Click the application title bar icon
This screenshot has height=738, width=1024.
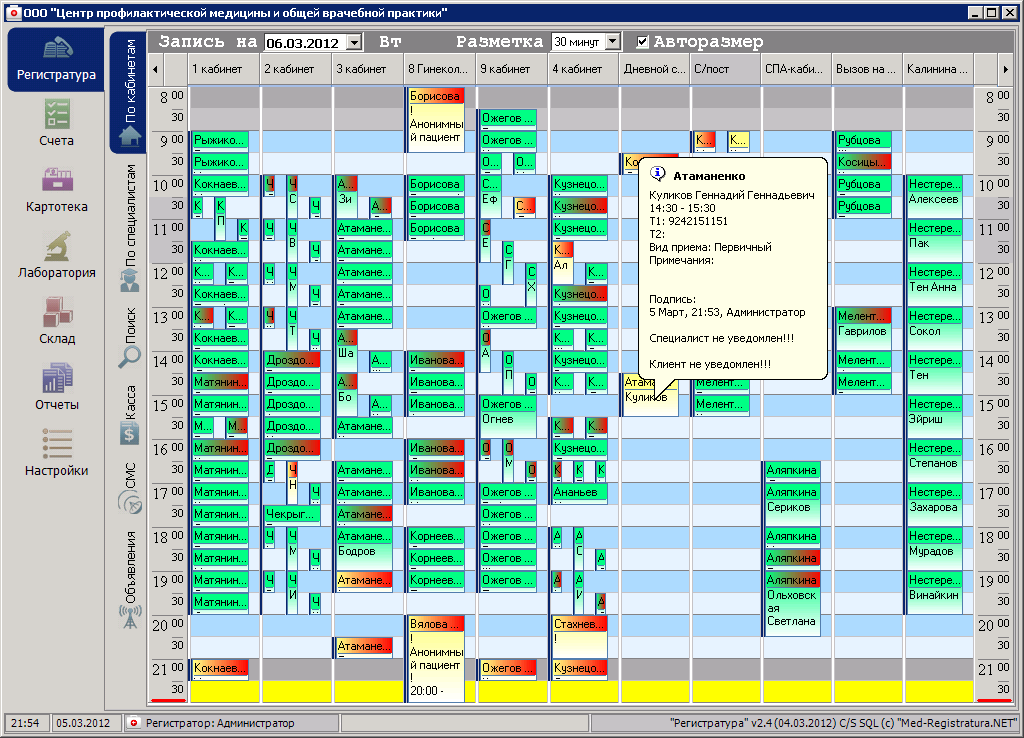[12, 12]
